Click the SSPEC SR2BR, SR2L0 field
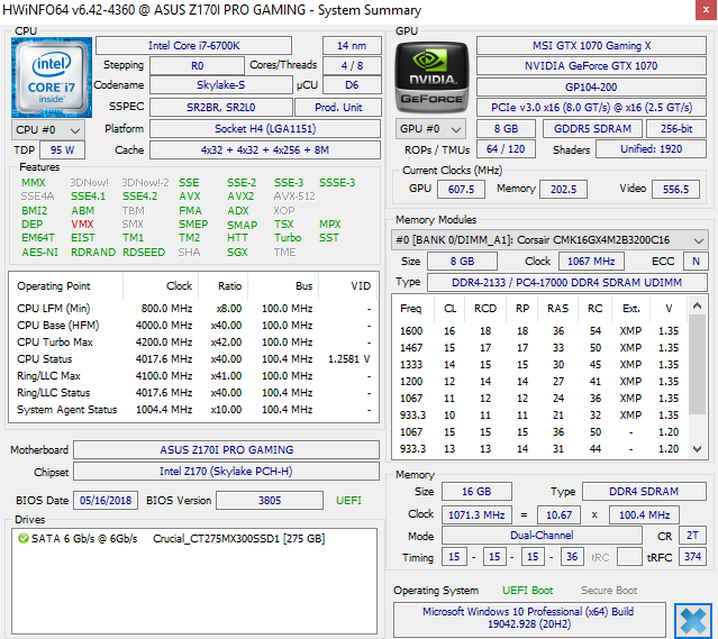This screenshot has height=639, width=718. coord(221,107)
